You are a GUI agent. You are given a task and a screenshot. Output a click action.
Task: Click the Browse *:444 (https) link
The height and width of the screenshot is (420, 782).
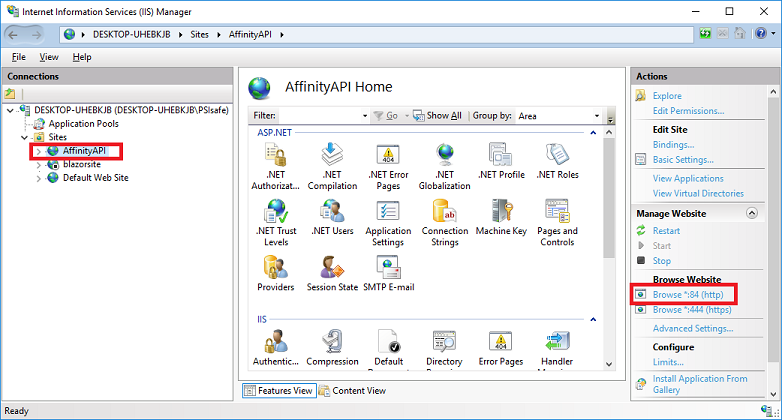[x=694, y=310]
